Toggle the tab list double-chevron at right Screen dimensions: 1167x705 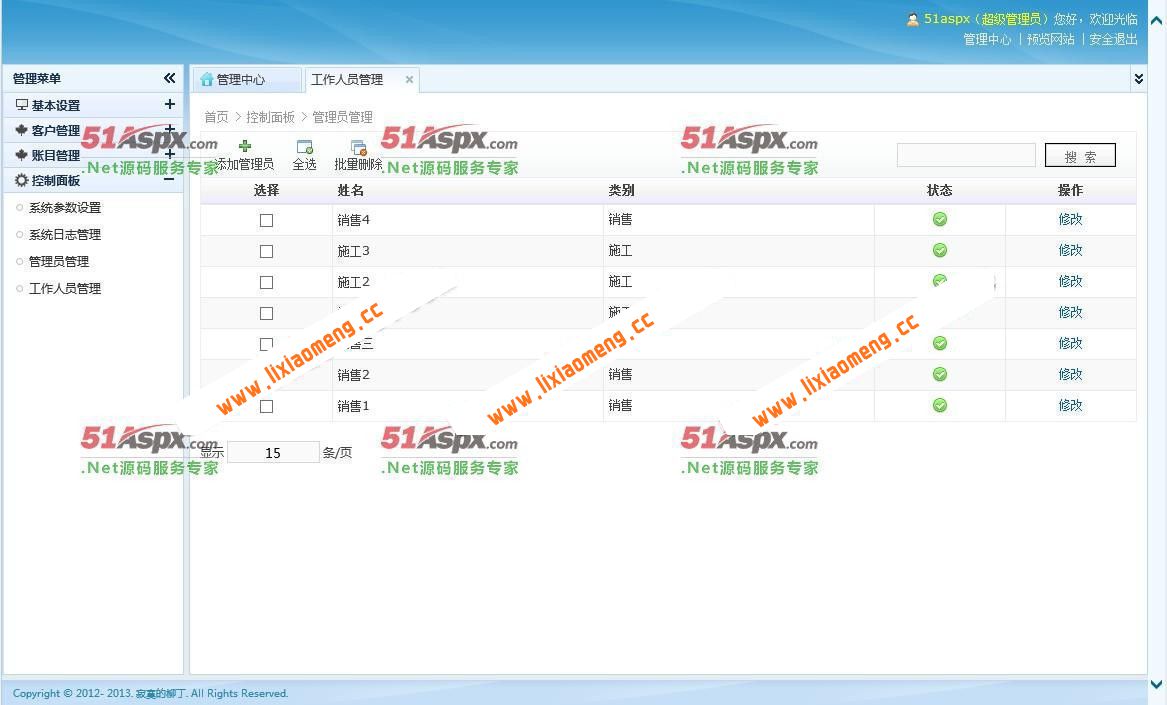tap(1139, 79)
